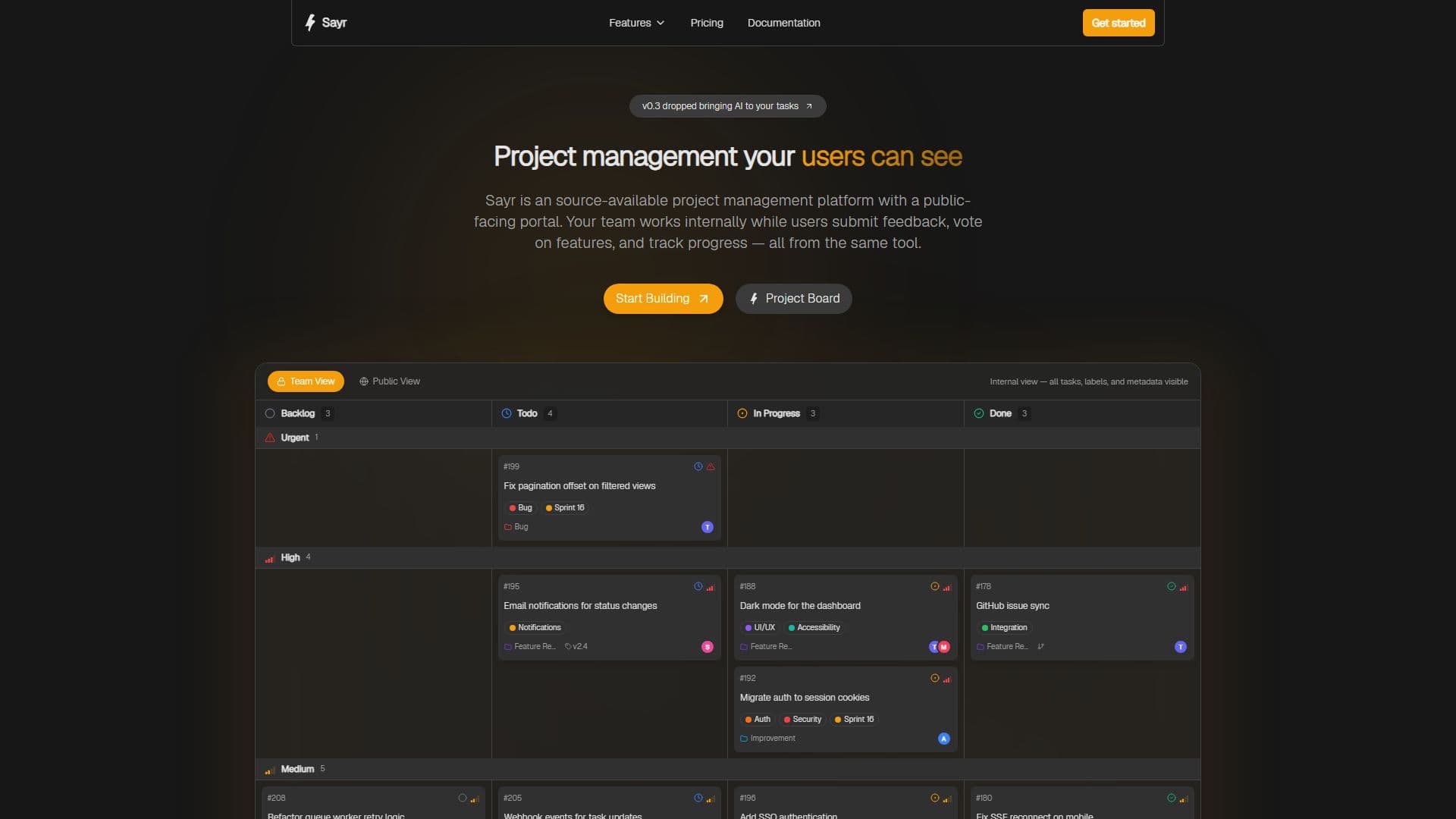Click the Auth label on task #192
Screen dimensions: 1456x819
tap(758, 720)
